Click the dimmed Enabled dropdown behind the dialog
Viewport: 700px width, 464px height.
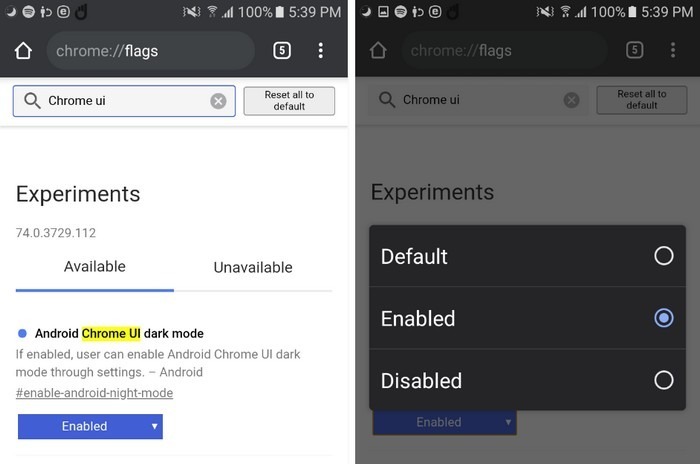(x=445, y=422)
